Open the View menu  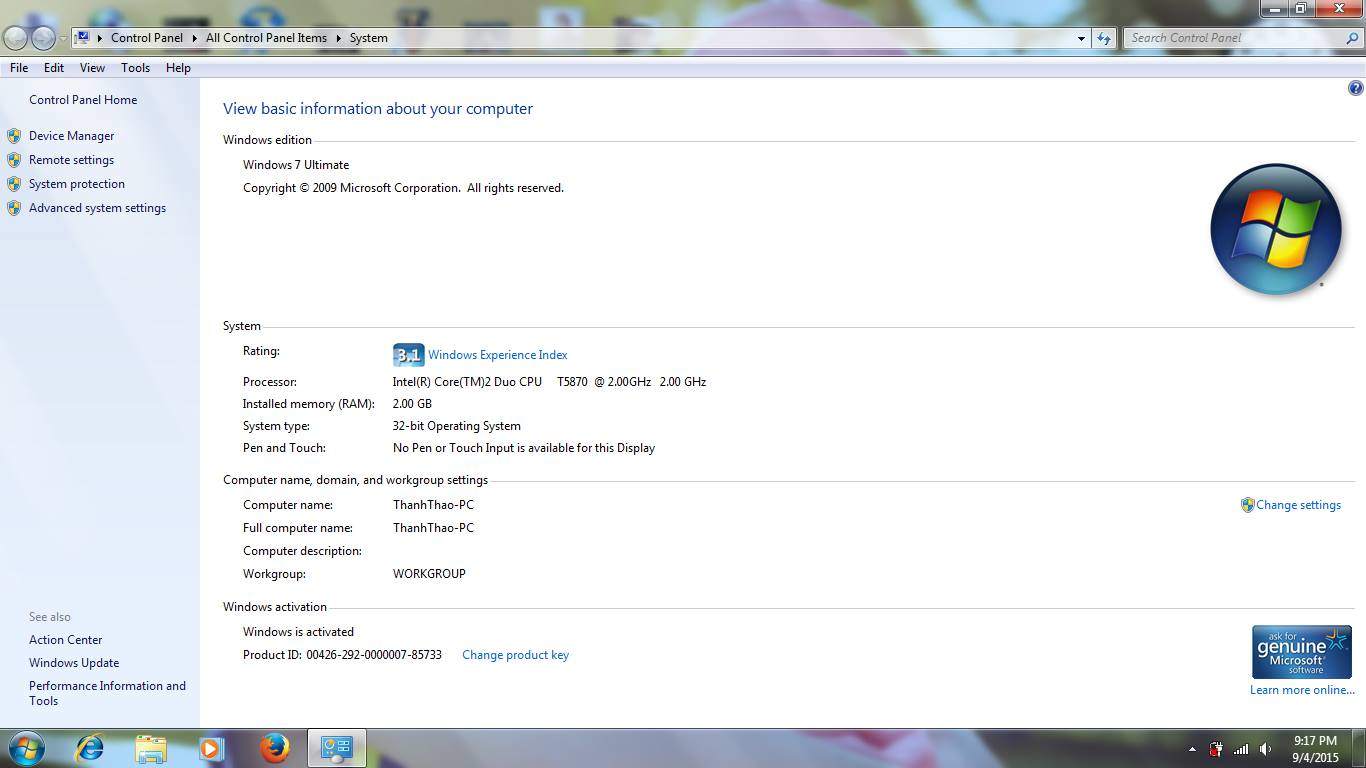[x=92, y=68]
